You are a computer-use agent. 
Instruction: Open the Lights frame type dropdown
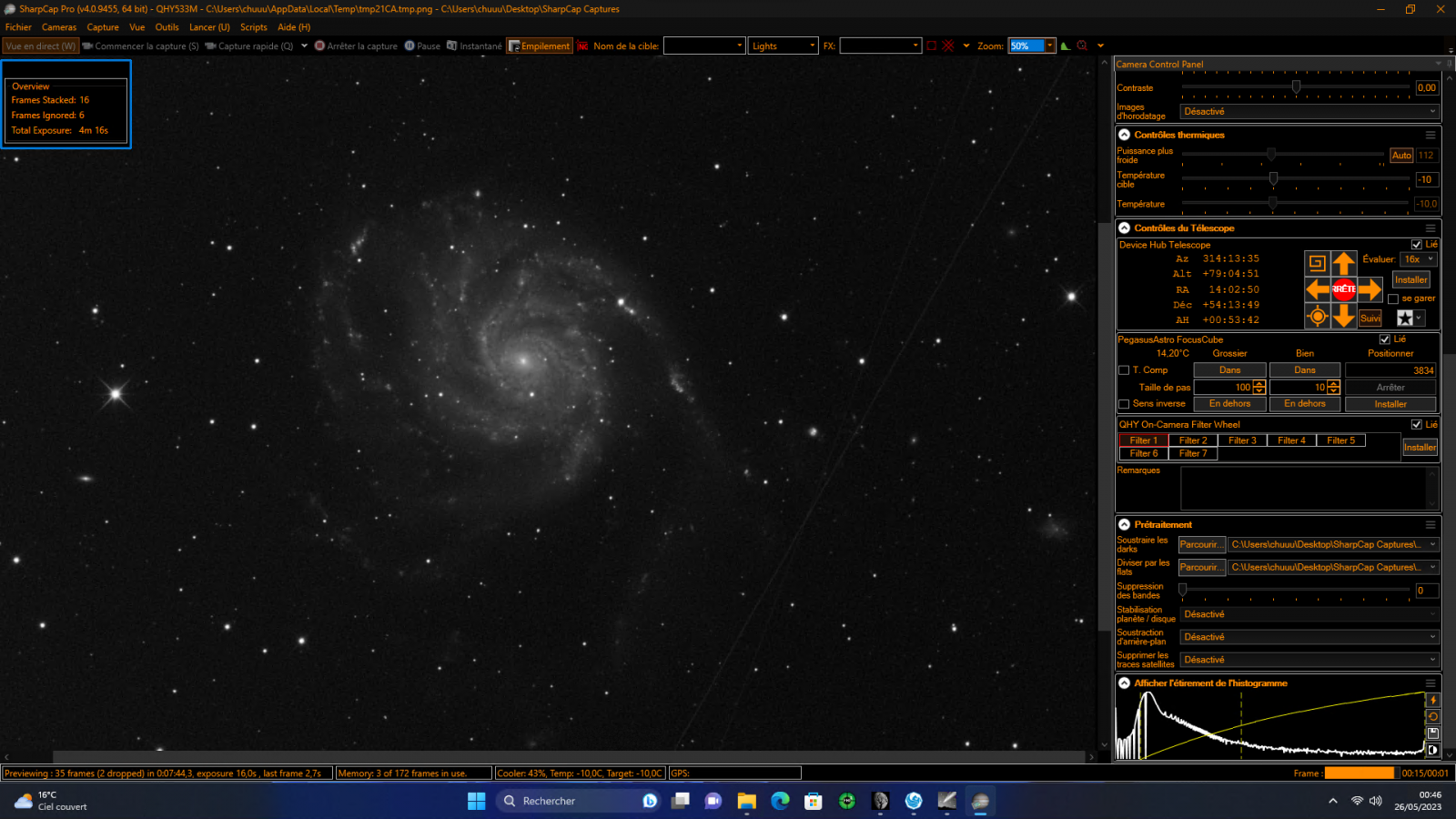(x=783, y=46)
